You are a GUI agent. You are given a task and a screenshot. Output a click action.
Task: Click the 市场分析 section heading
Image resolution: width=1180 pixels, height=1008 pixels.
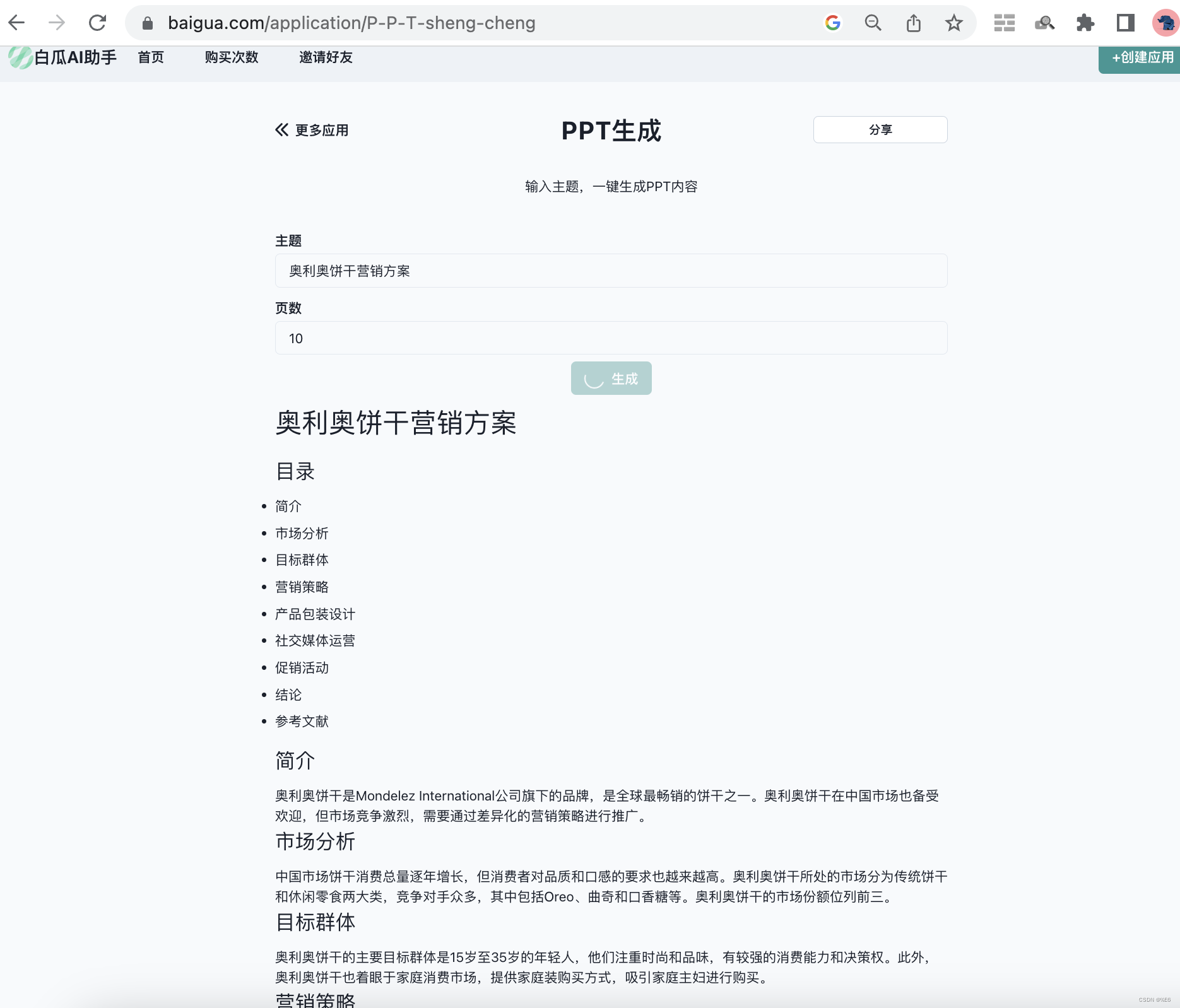[316, 841]
